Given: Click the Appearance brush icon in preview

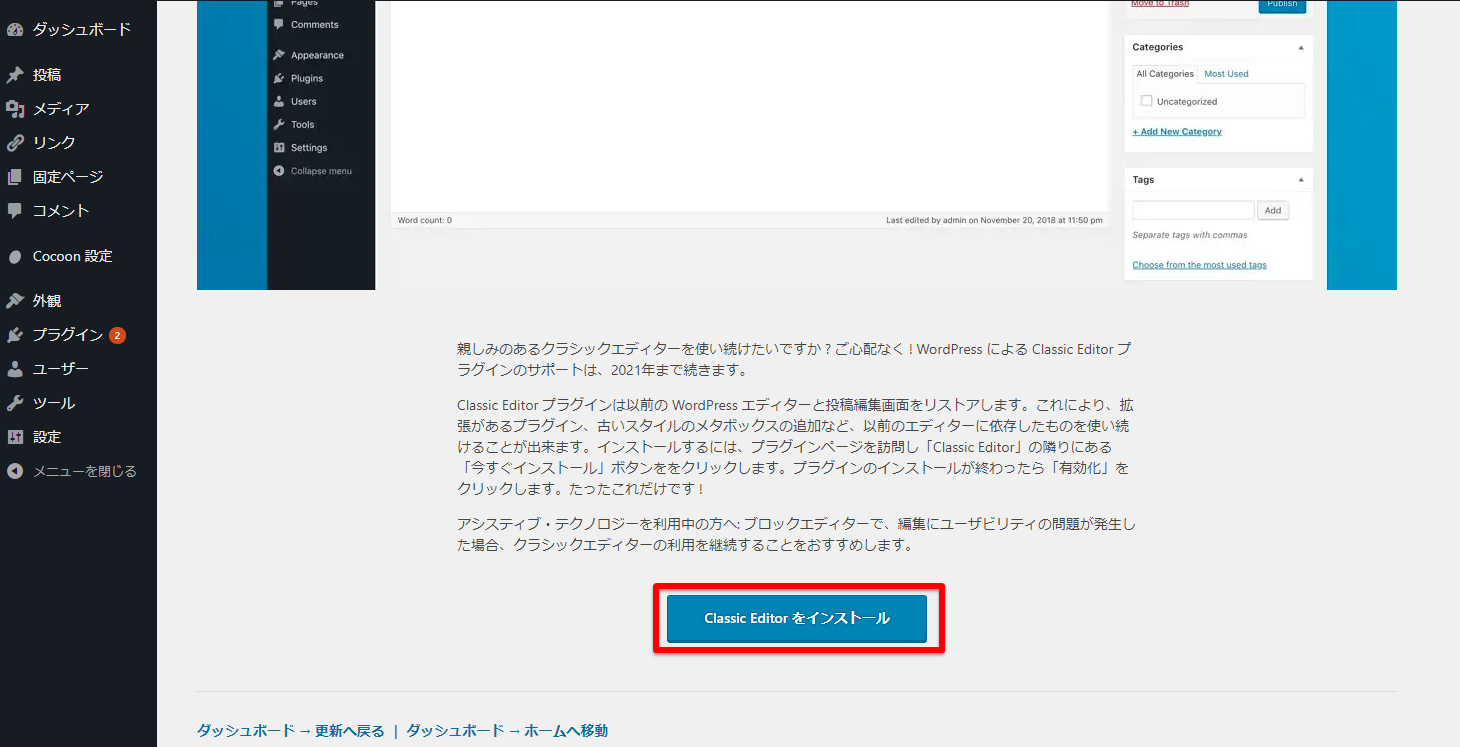Looking at the screenshot, I should pos(279,55).
